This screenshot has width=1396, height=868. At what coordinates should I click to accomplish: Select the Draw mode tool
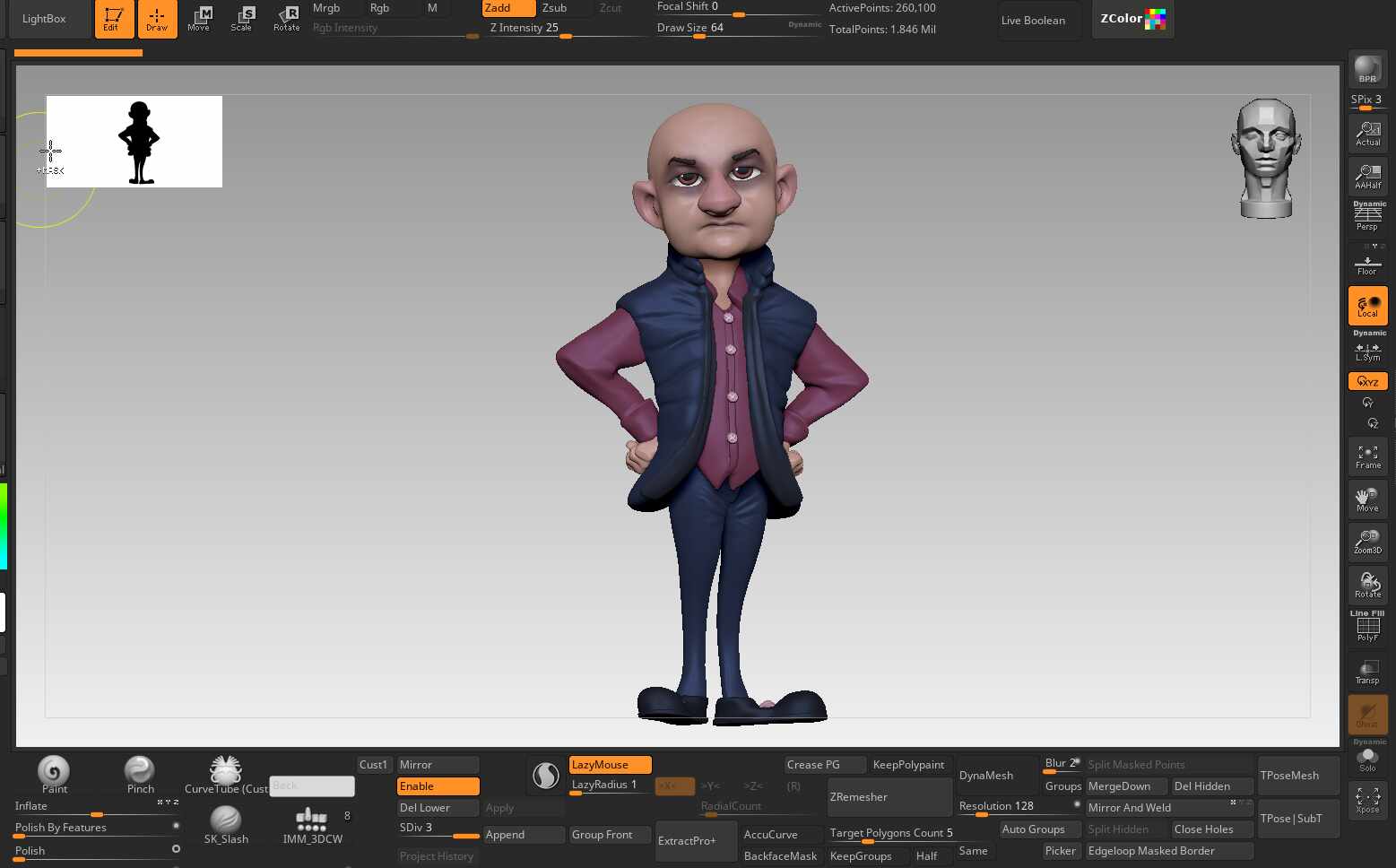[x=157, y=19]
